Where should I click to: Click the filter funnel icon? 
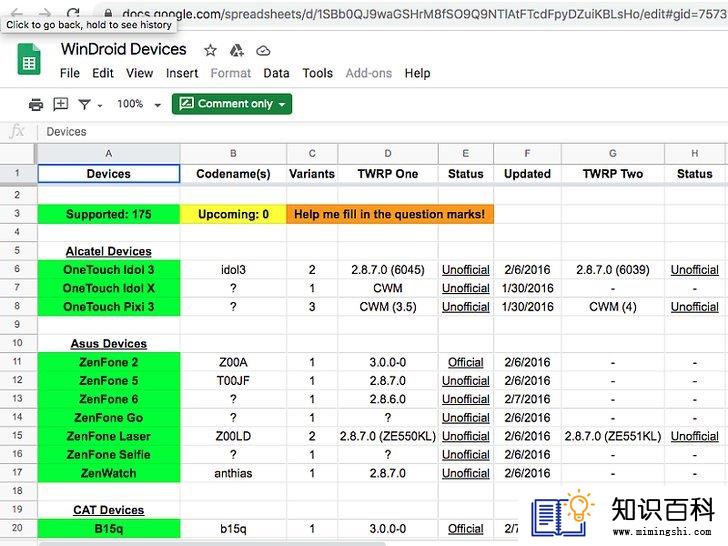(x=84, y=104)
